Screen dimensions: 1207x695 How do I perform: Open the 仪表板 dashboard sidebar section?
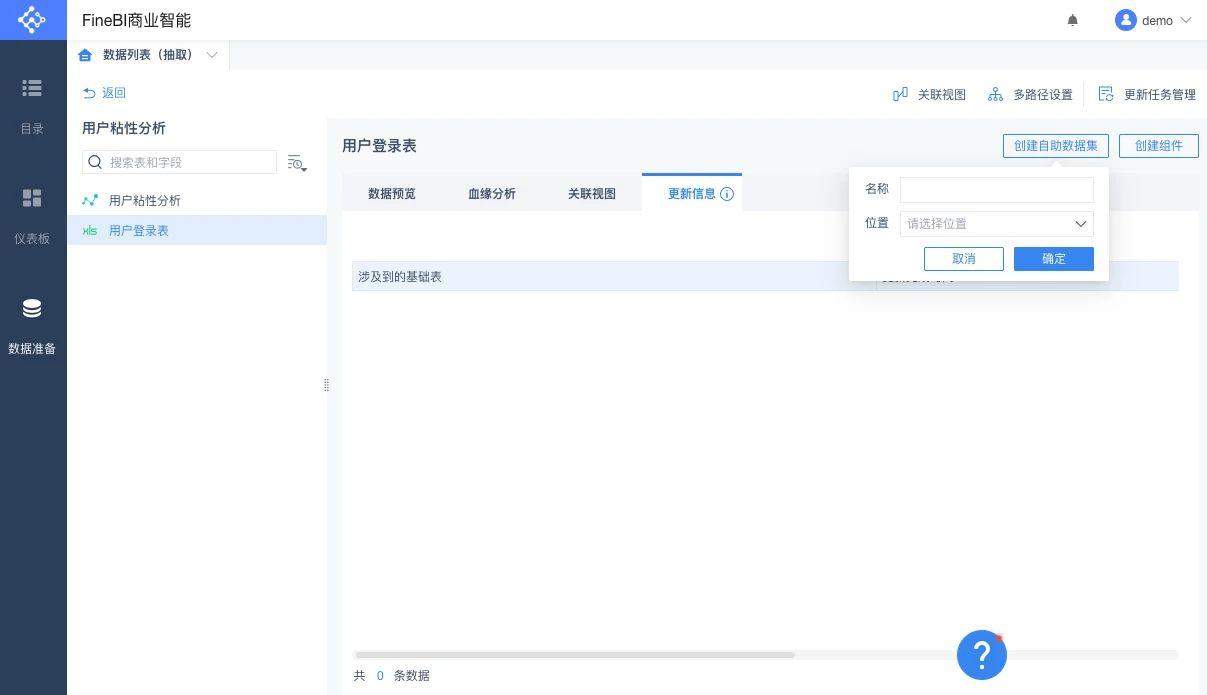pyautogui.click(x=32, y=215)
